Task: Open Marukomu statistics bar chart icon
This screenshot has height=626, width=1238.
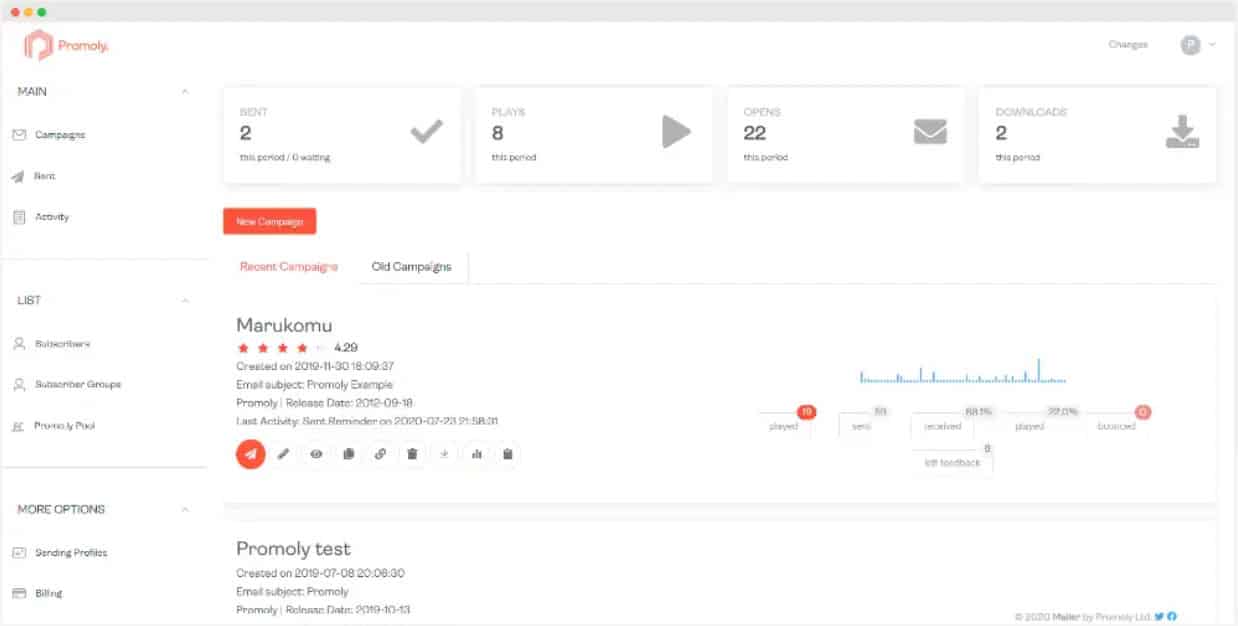Action: coord(476,454)
